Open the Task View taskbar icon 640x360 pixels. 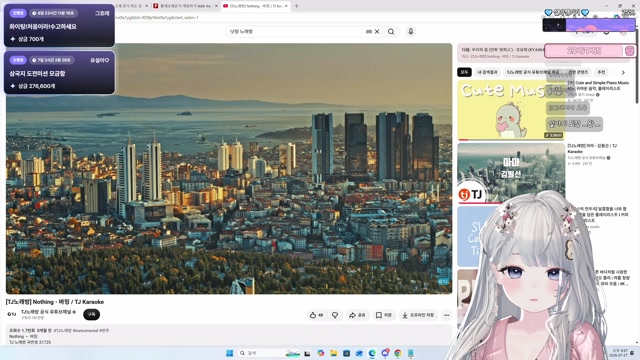[x=307, y=353]
